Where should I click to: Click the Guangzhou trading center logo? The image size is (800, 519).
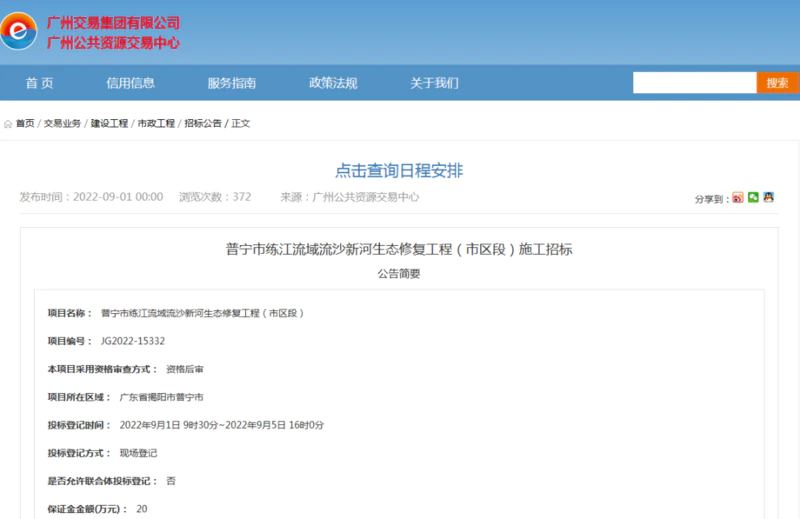(18, 32)
